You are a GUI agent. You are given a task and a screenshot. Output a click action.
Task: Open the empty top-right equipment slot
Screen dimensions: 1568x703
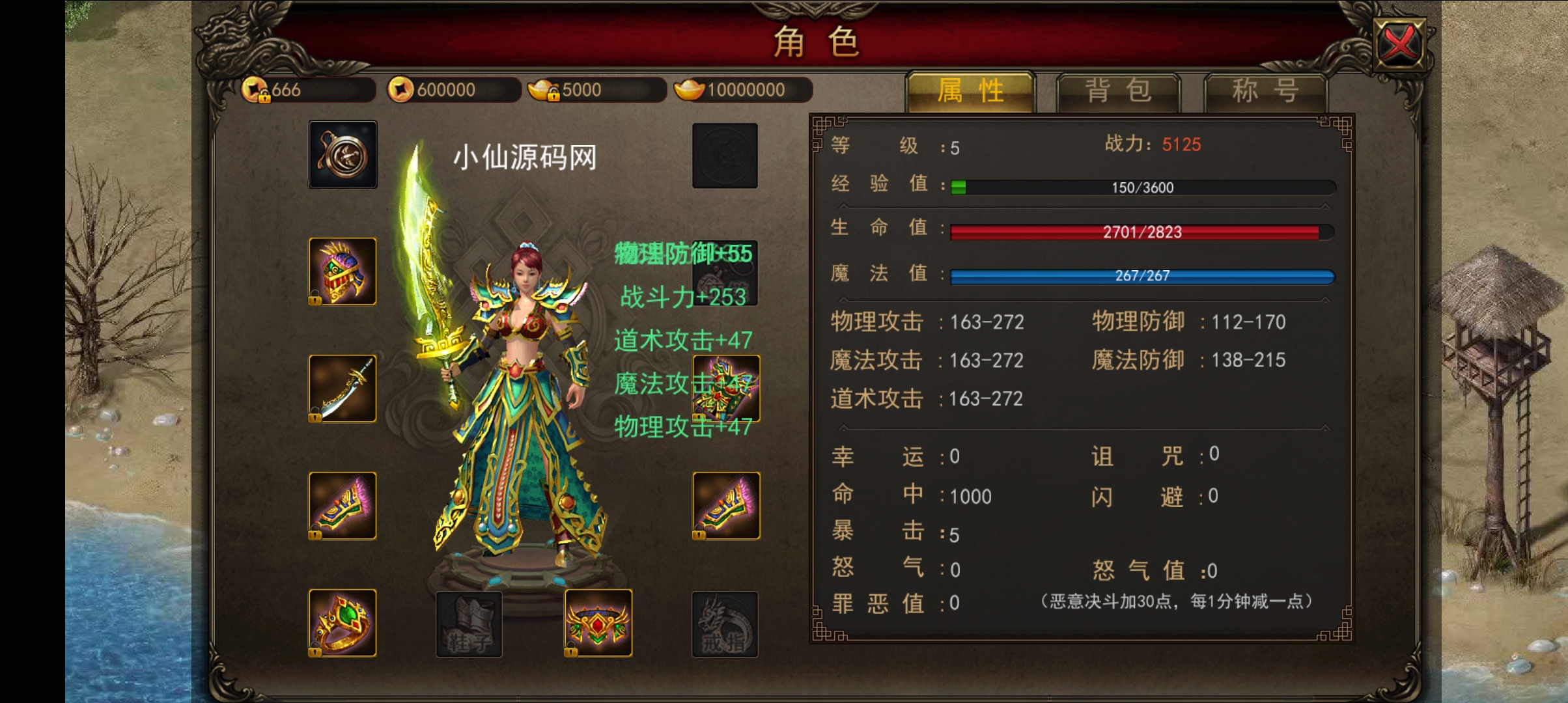point(725,156)
